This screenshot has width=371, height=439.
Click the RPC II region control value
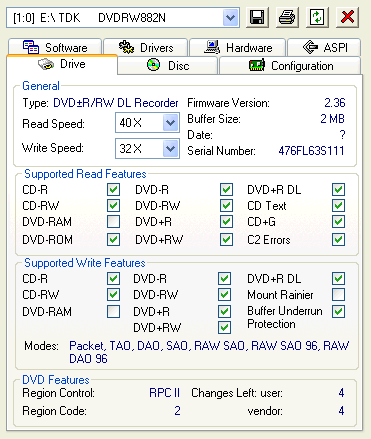165,393
